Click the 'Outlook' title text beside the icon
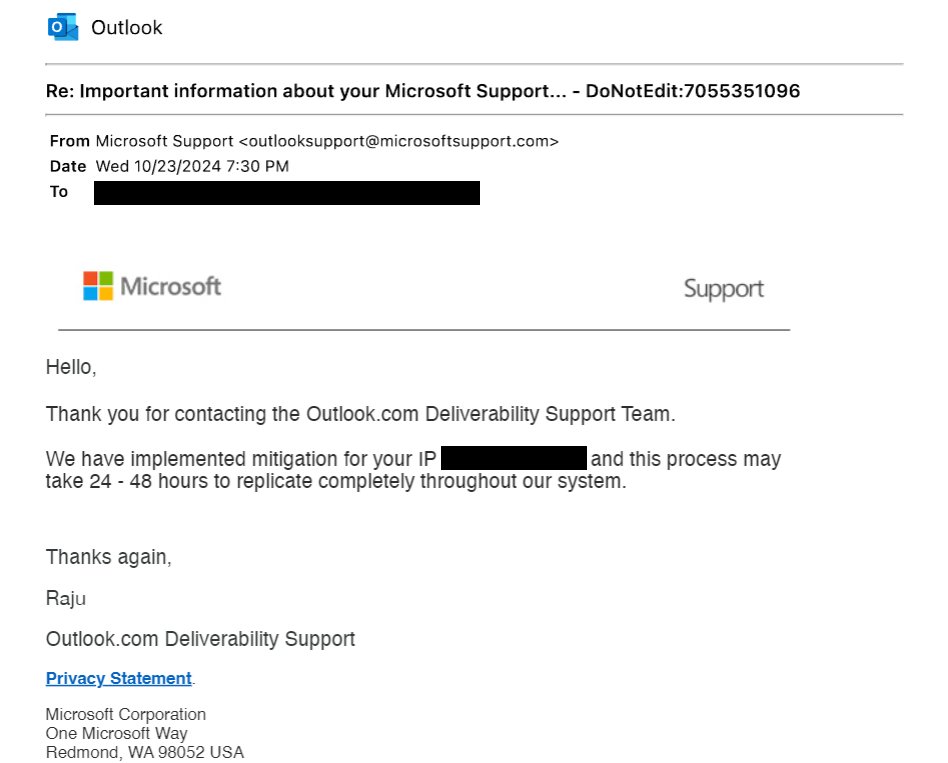The image size is (948, 763). [x=126, y=28]
